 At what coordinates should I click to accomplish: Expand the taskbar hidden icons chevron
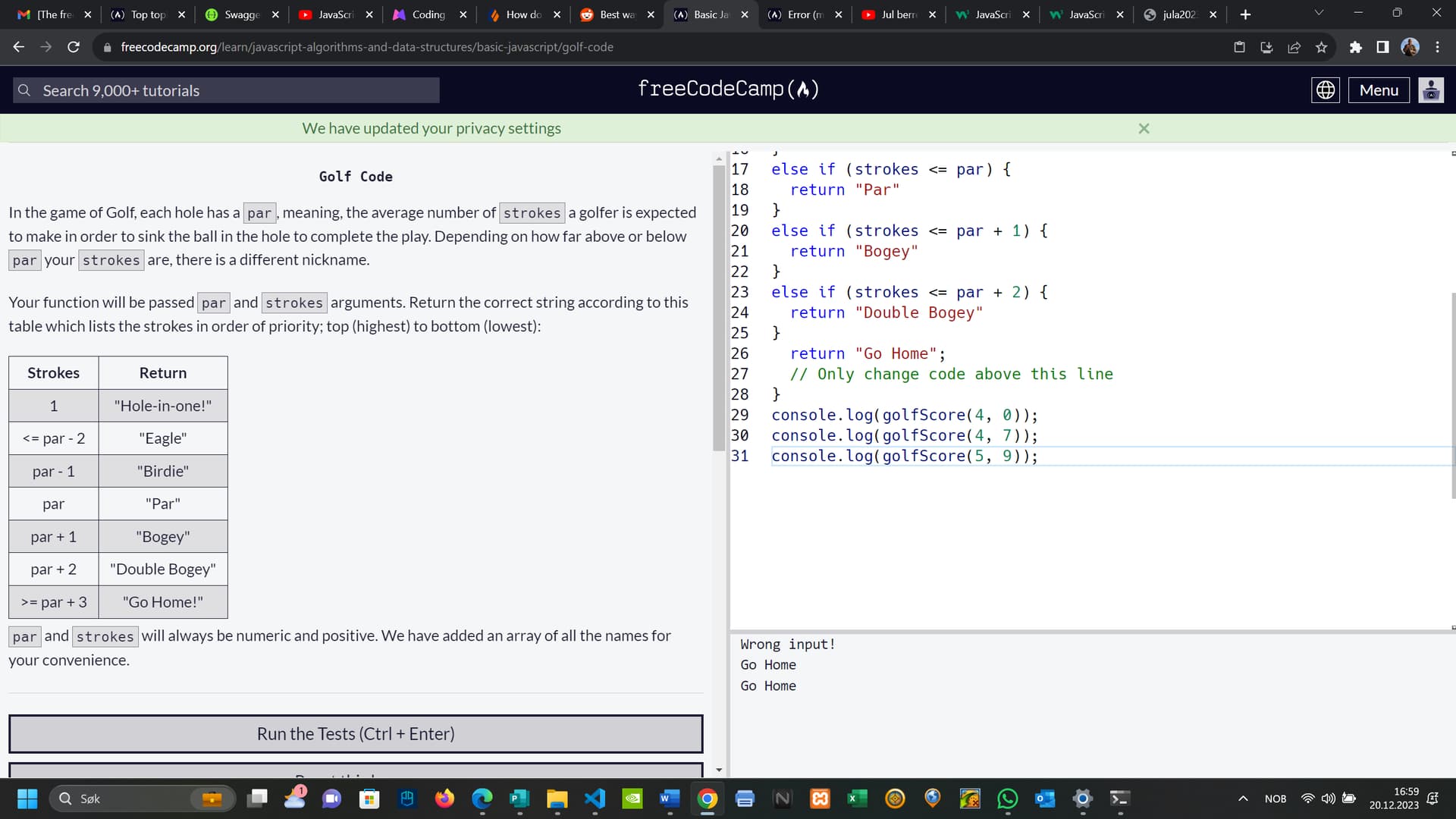(1244, 798)
